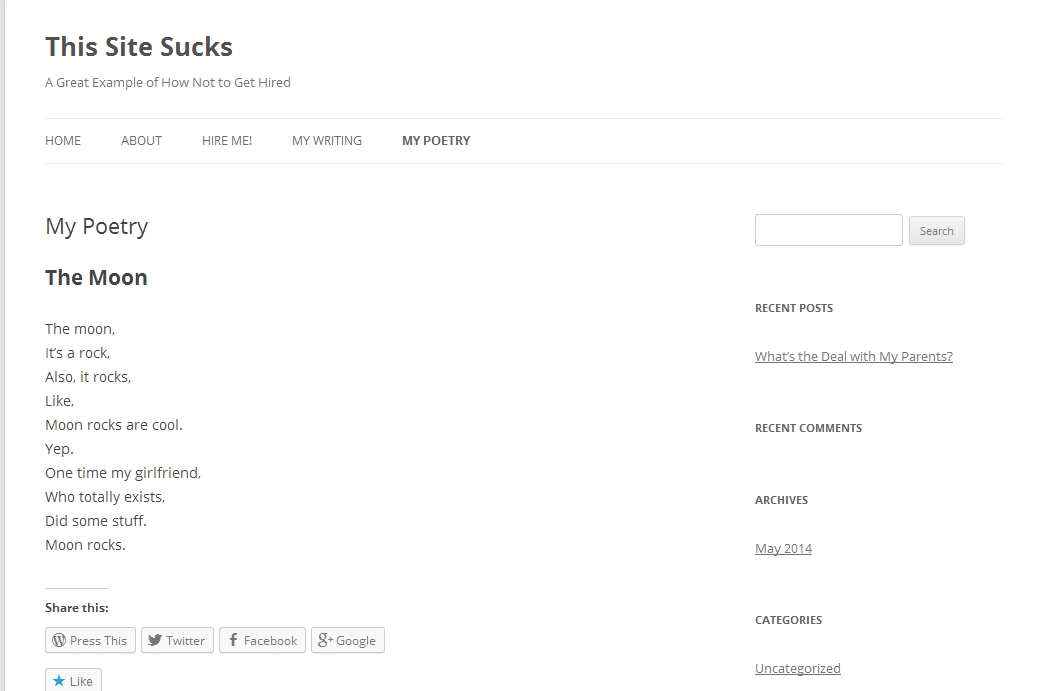Open the Uncategorized category
1045x691 pixels.
click(x=798, y=668)
